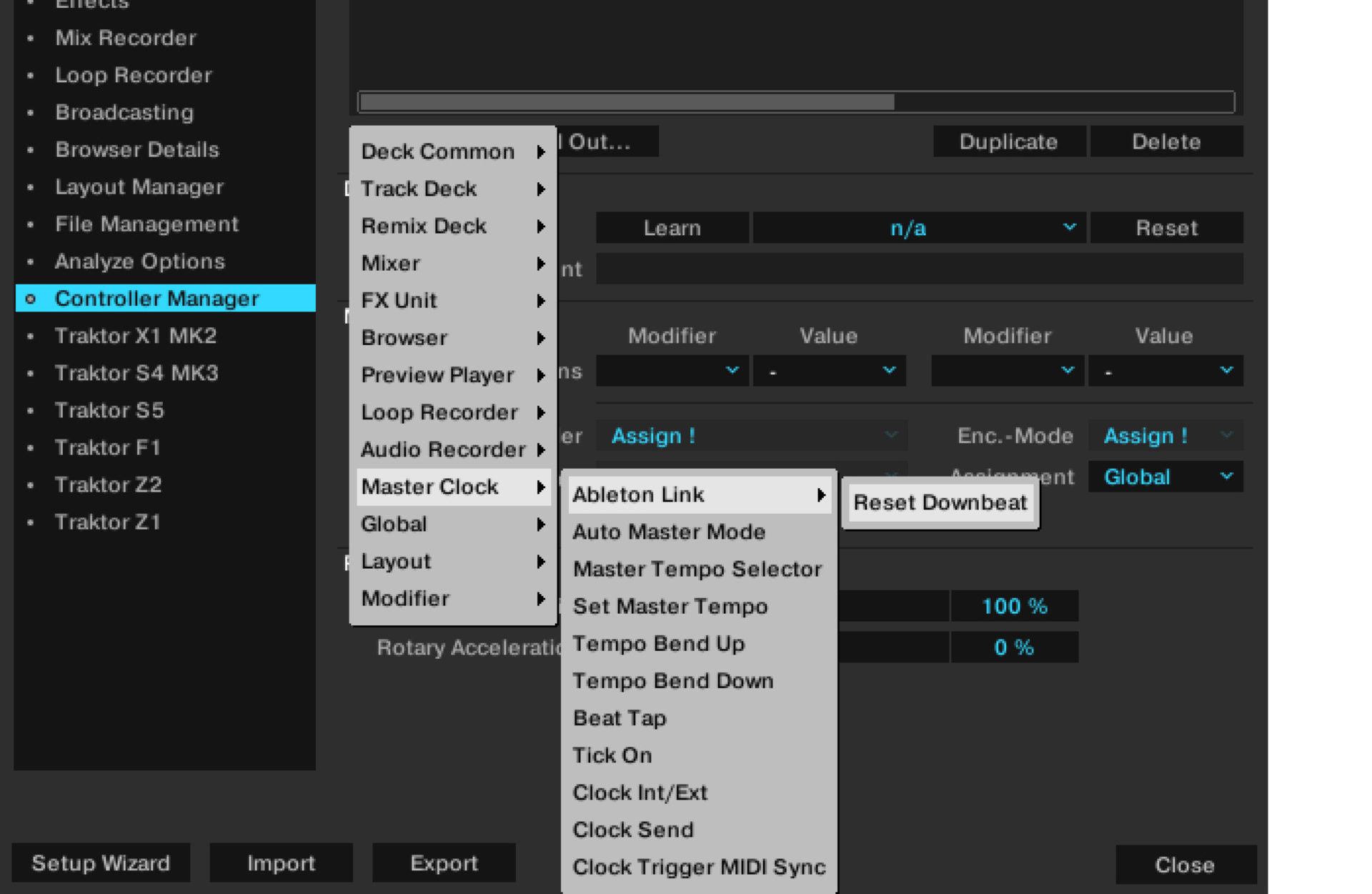
Task: Choose Tick On command
Action: 699,755
